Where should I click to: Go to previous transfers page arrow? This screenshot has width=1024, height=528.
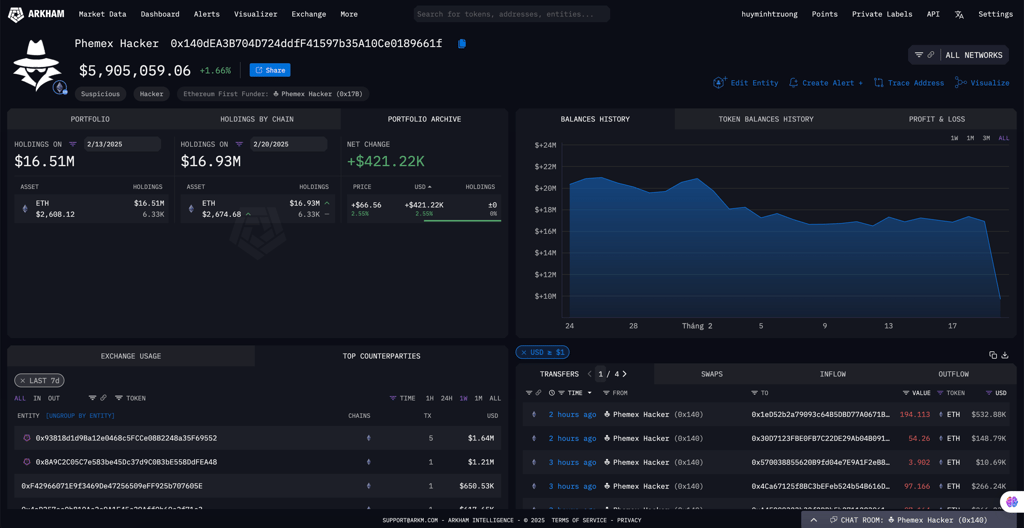pos(590,374)
